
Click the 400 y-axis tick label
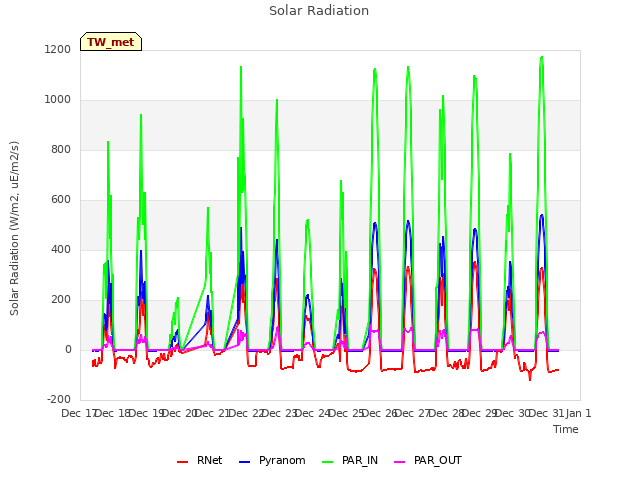[61, 249]
